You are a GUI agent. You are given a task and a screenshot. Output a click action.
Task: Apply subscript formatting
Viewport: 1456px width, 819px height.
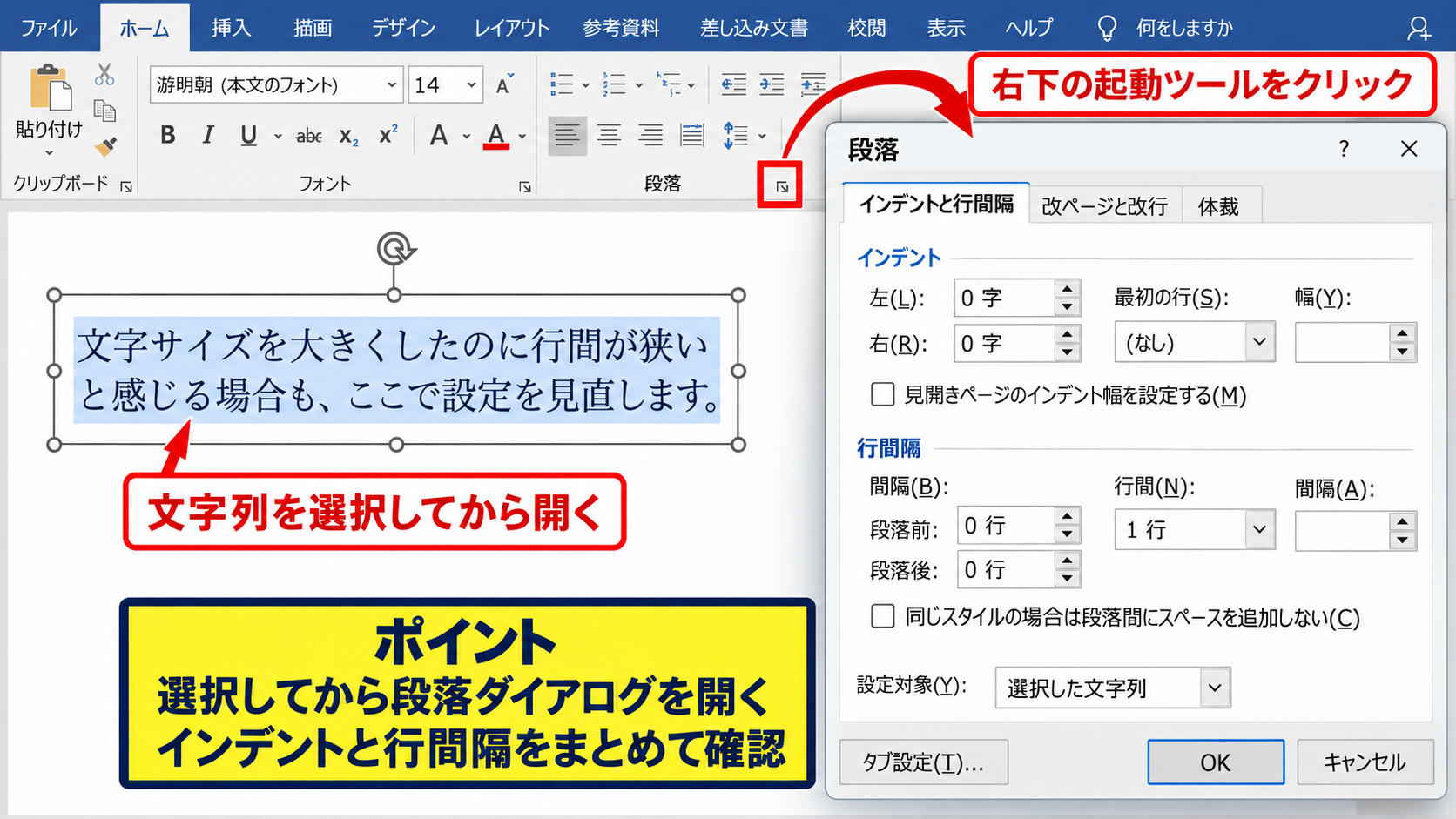348,136
